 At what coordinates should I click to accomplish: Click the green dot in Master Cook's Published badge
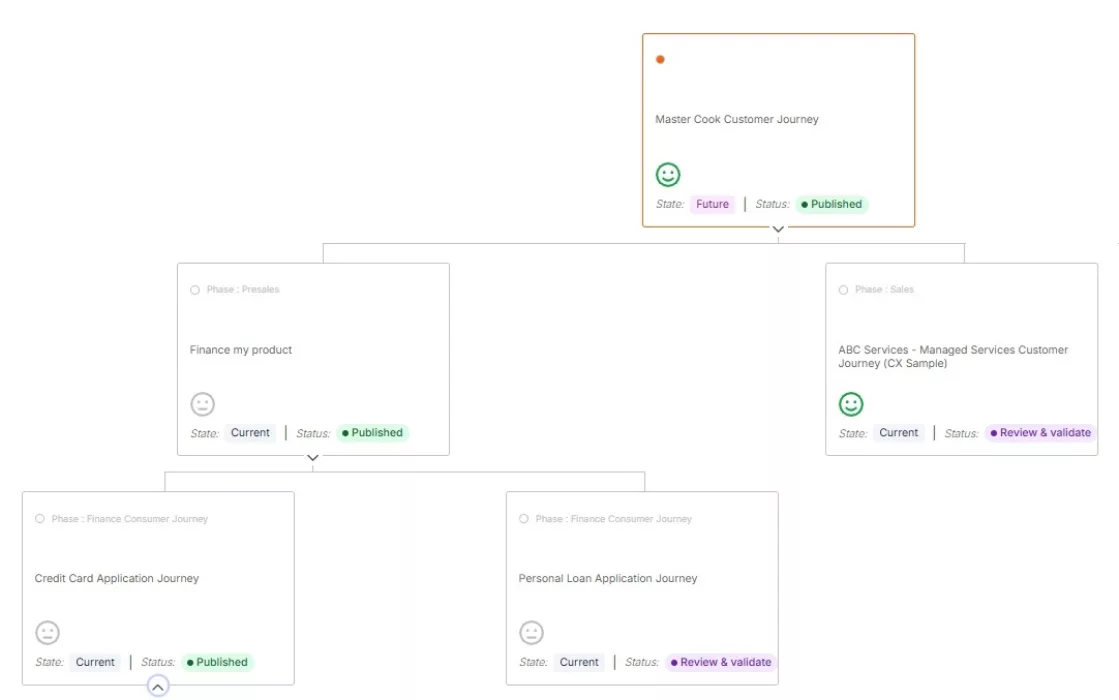(x=806, y=204)
